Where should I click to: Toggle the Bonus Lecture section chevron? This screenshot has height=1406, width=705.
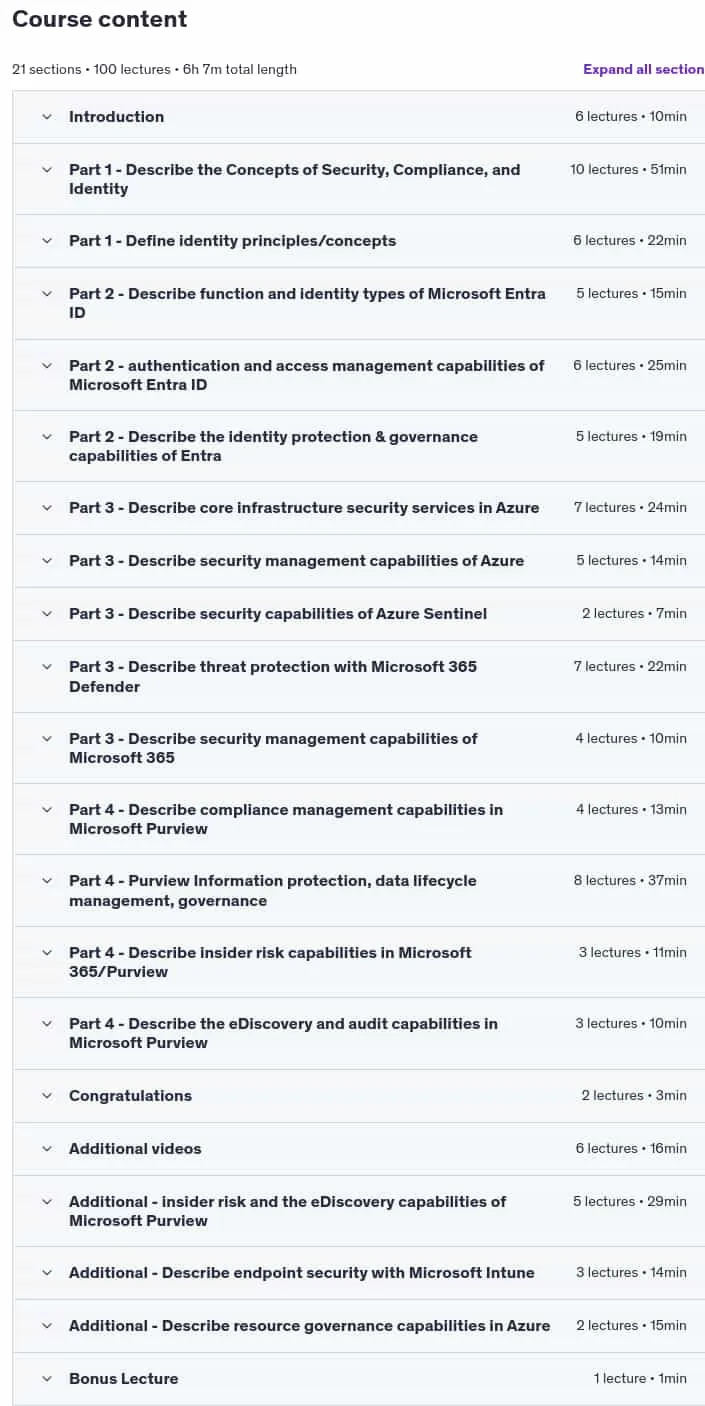[47, 1379]
